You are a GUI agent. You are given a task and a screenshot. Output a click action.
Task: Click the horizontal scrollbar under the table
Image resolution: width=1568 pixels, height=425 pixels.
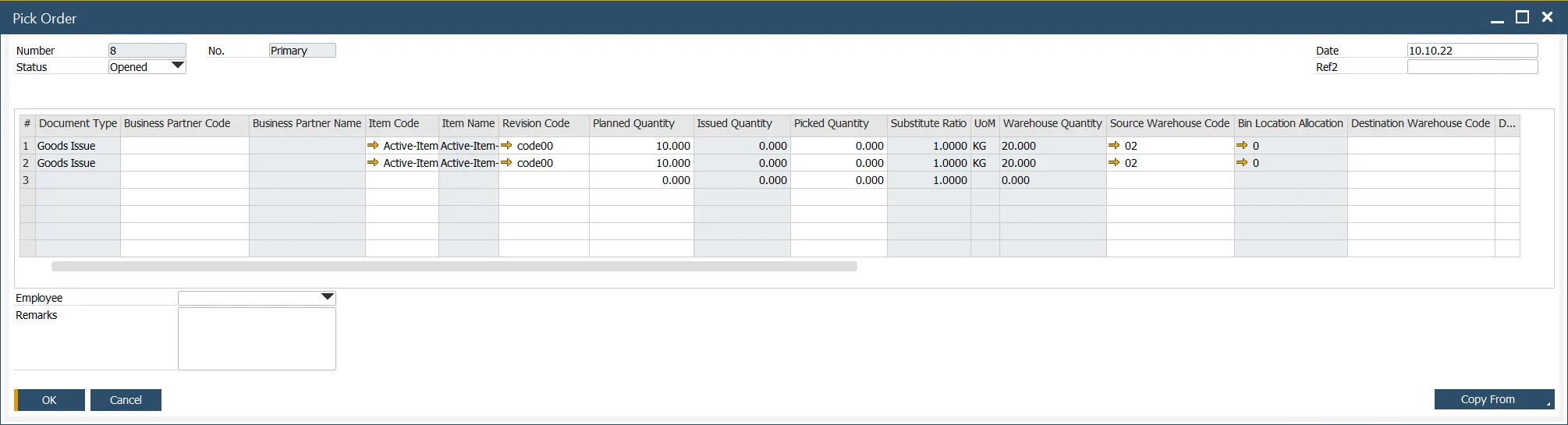(x=454, y=267)
